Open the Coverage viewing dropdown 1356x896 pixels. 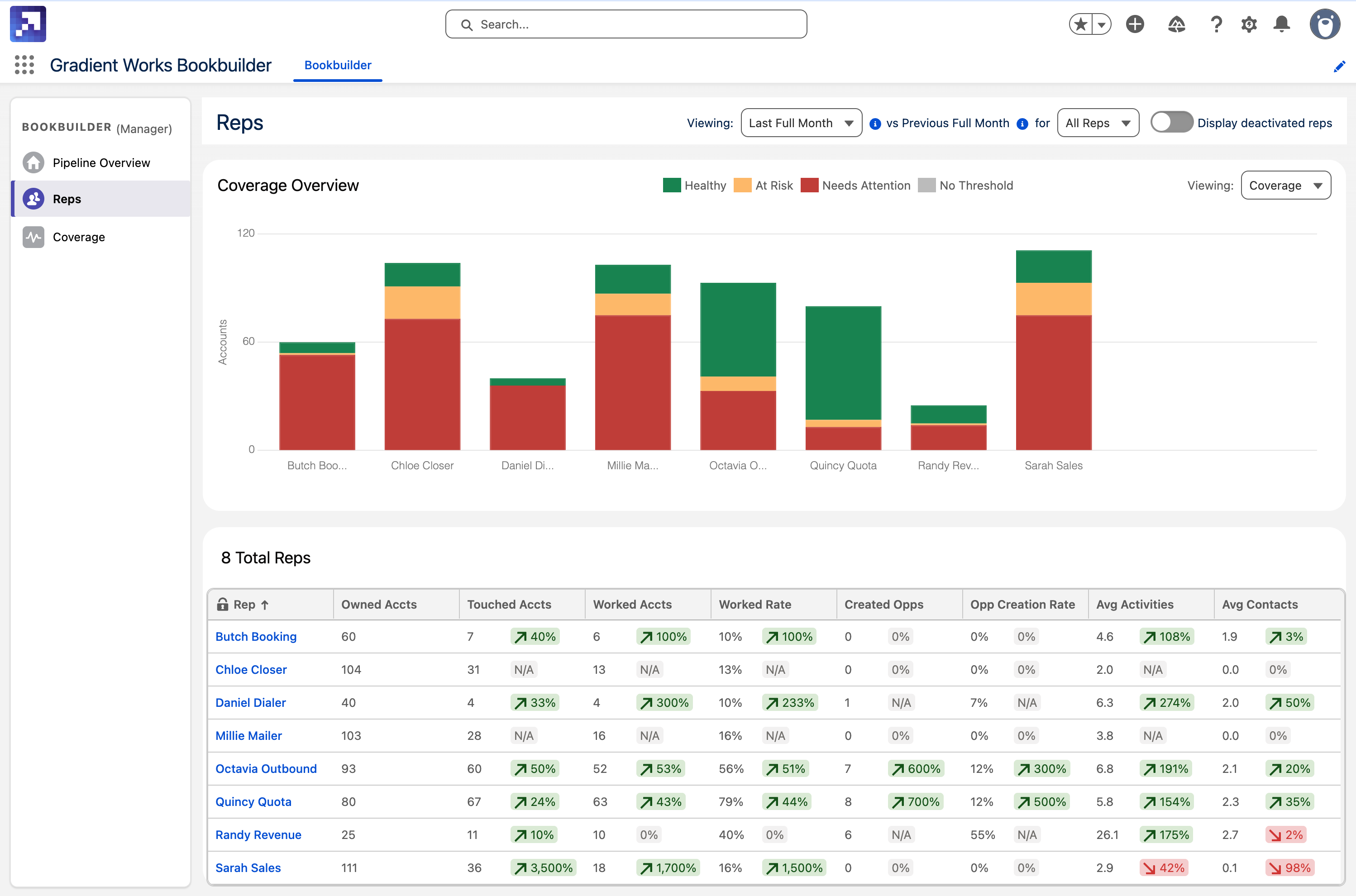tap(1286, 185)
